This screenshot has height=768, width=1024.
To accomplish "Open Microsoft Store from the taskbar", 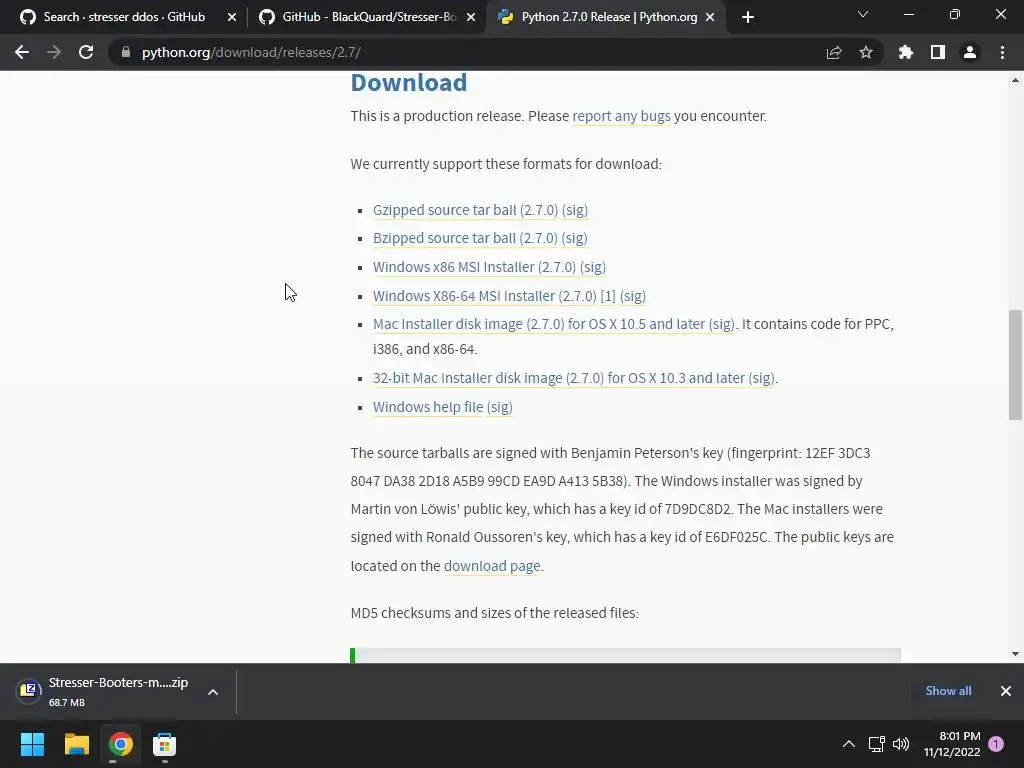I will pyautogui.click(x=164, y=744).
